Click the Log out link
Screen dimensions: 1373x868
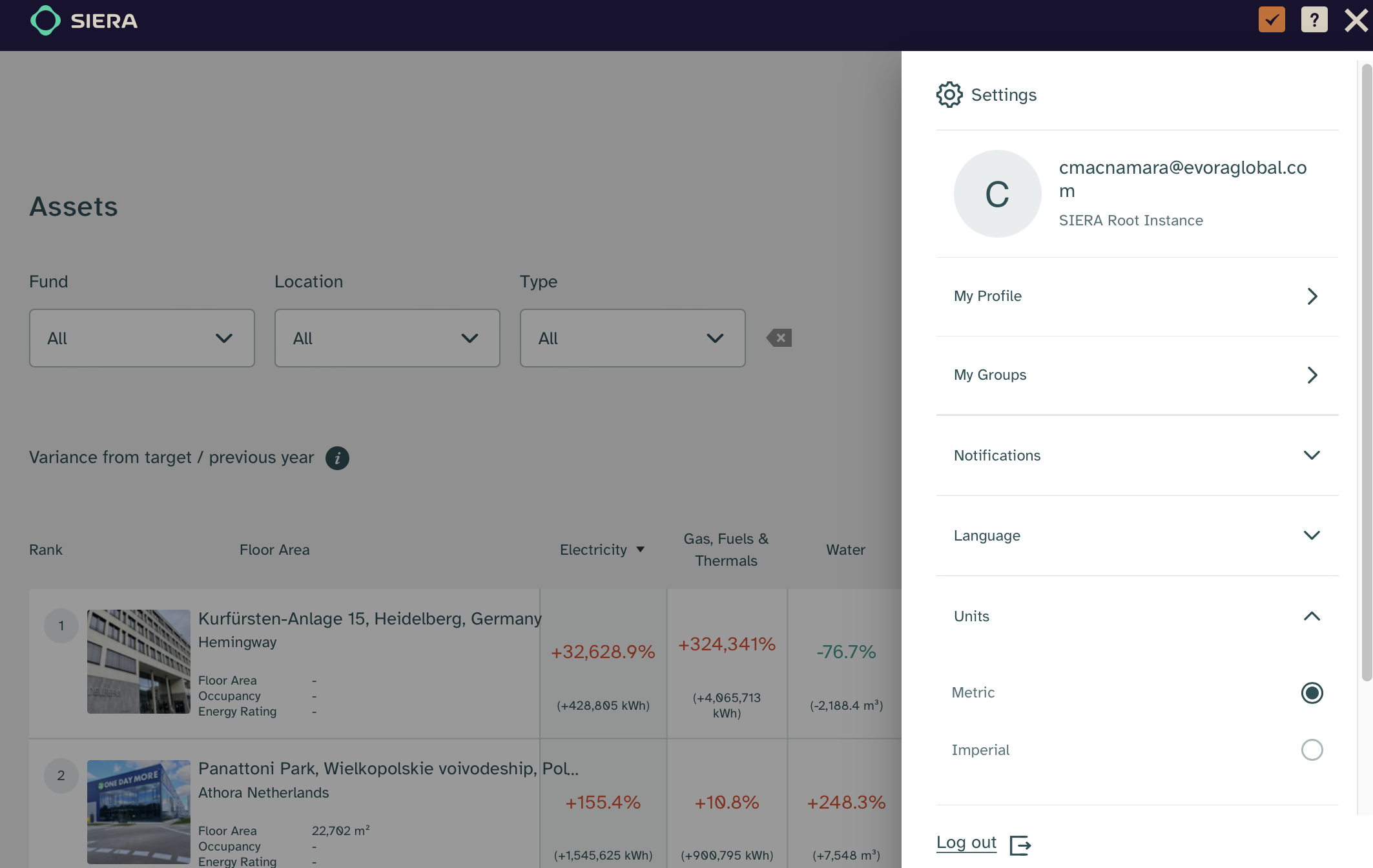pos(966,843)
